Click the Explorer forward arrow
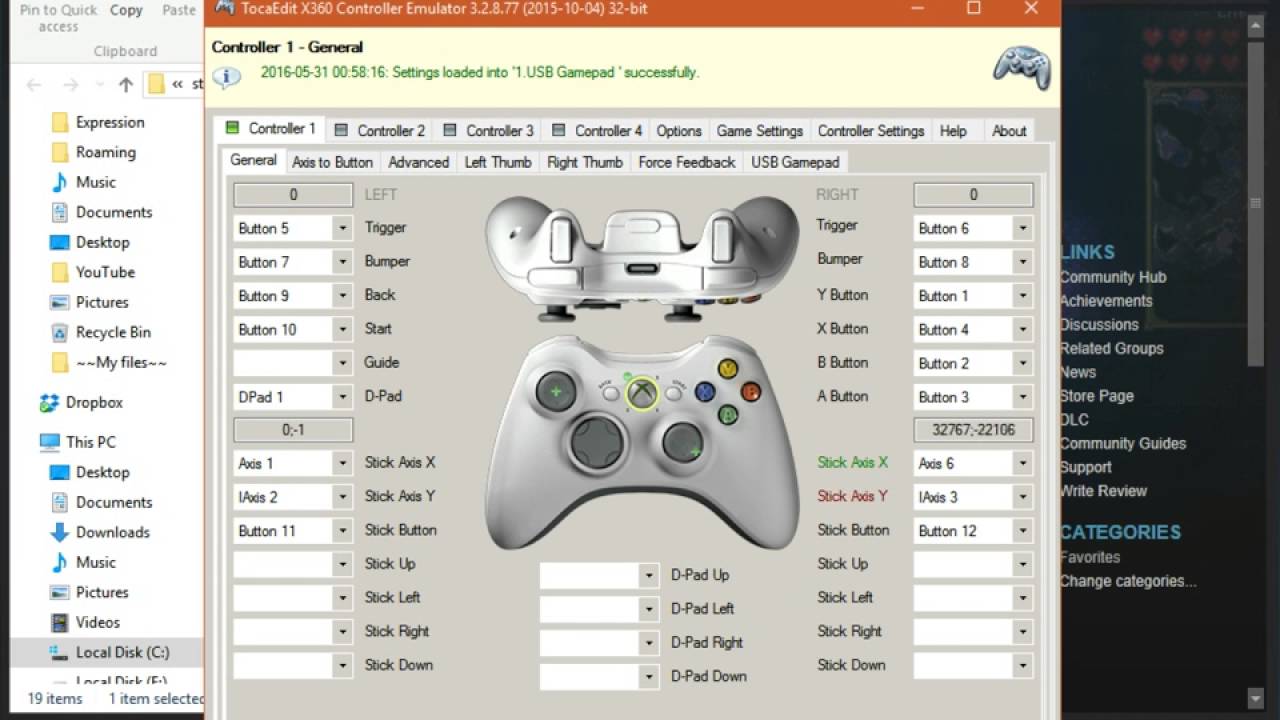The height and width of the screenshot is (720, 1280). click(x=70, y=85)
